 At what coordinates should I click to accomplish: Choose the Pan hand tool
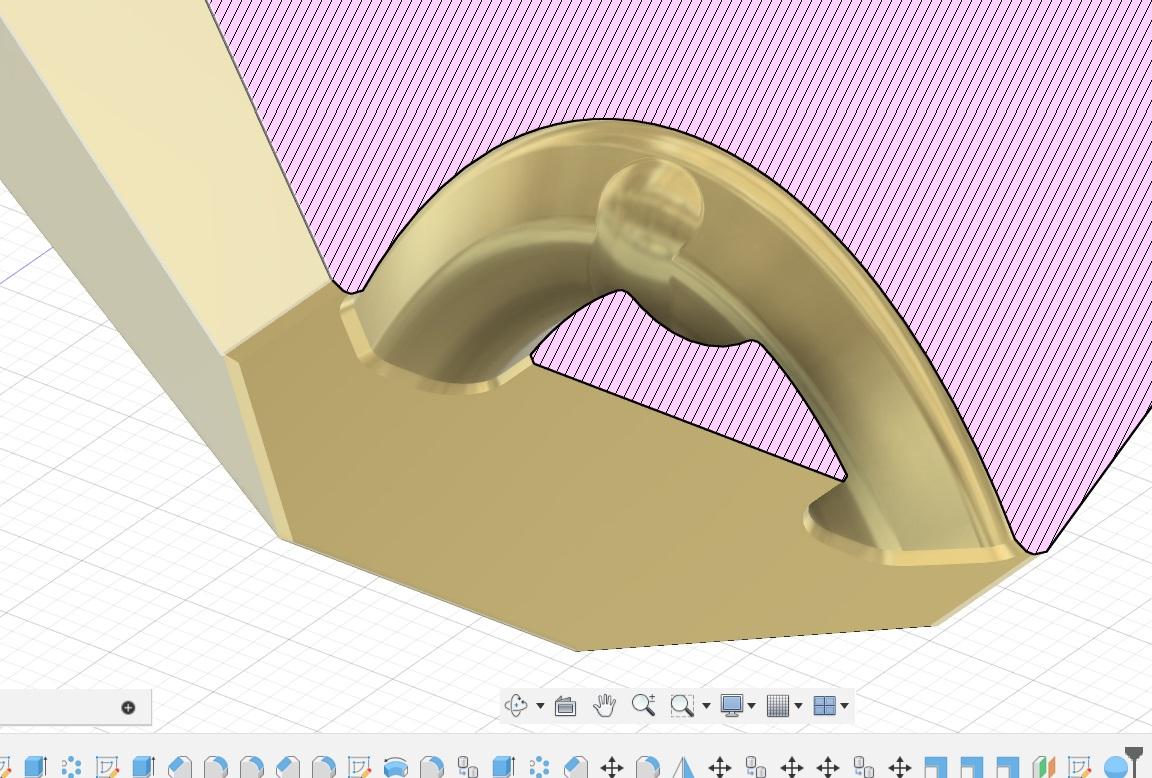click(x=604, y=705)
